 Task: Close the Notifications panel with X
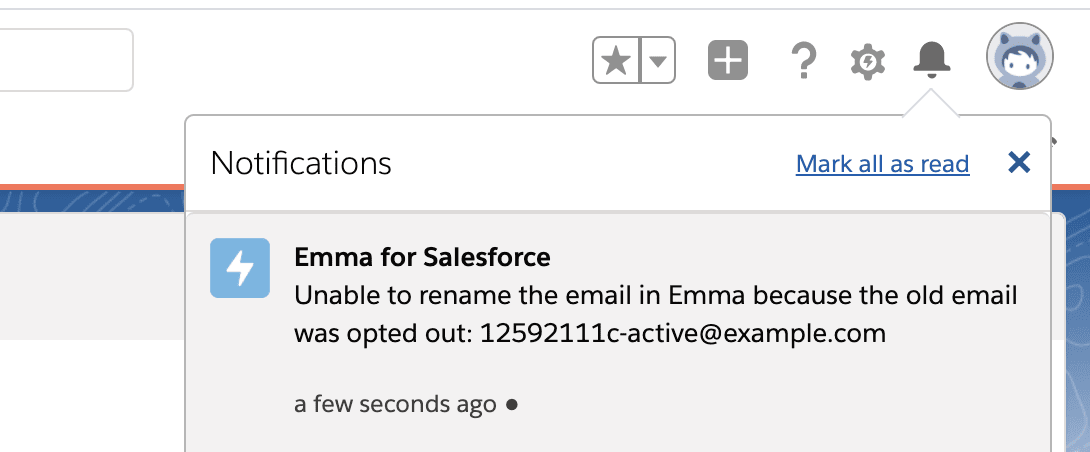click(x=1019, y=163)
